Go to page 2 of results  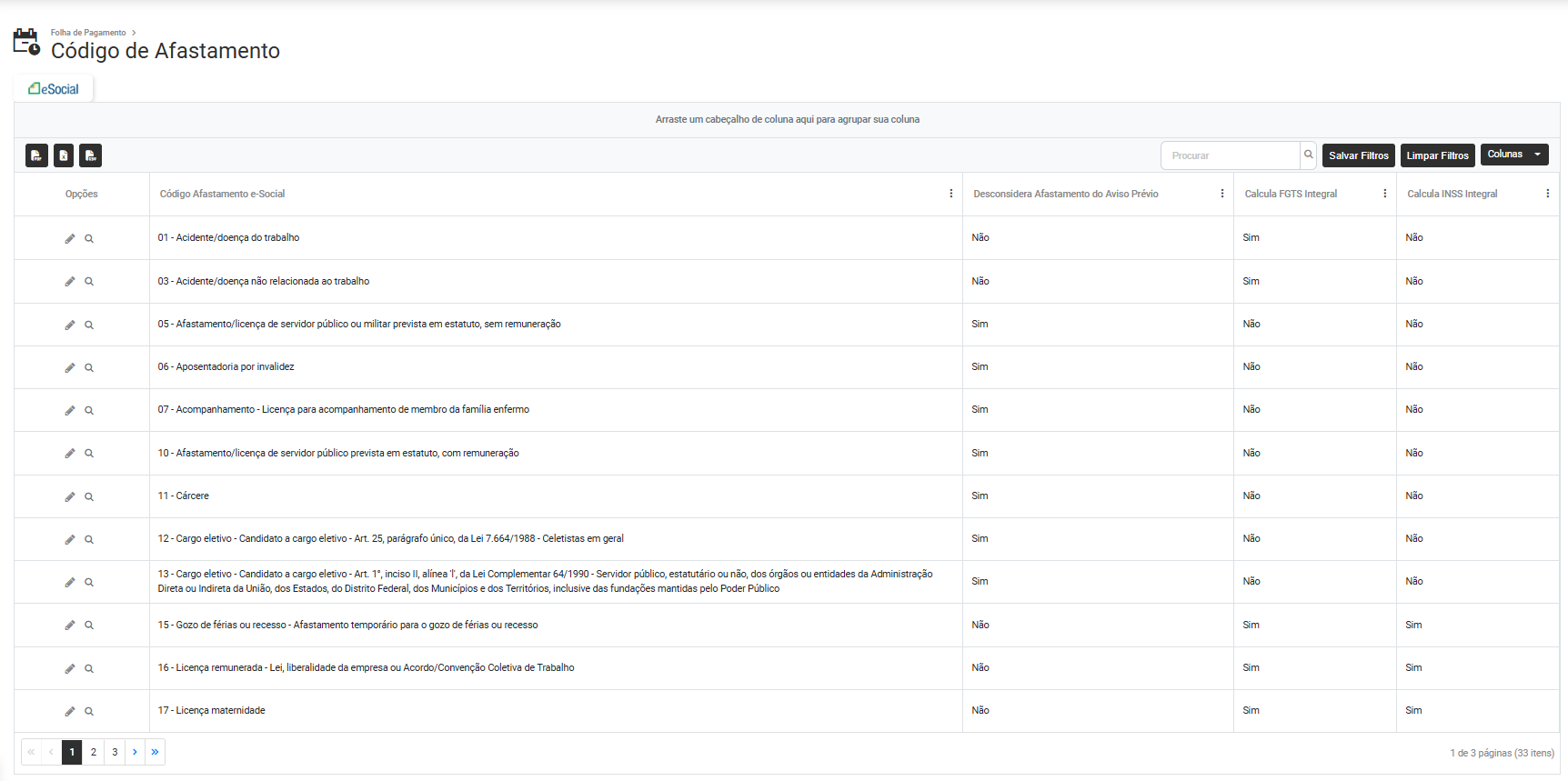[94, 752]
